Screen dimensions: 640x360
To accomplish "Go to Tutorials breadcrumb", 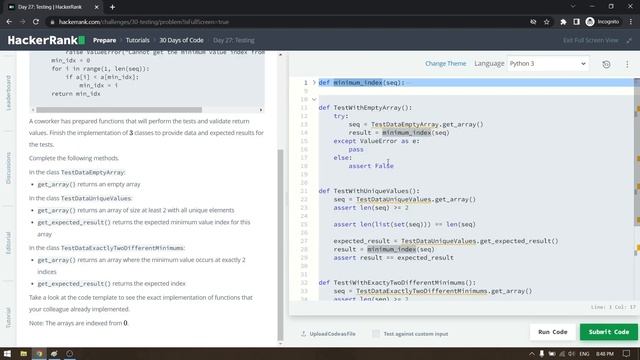I will click(138, 40).
